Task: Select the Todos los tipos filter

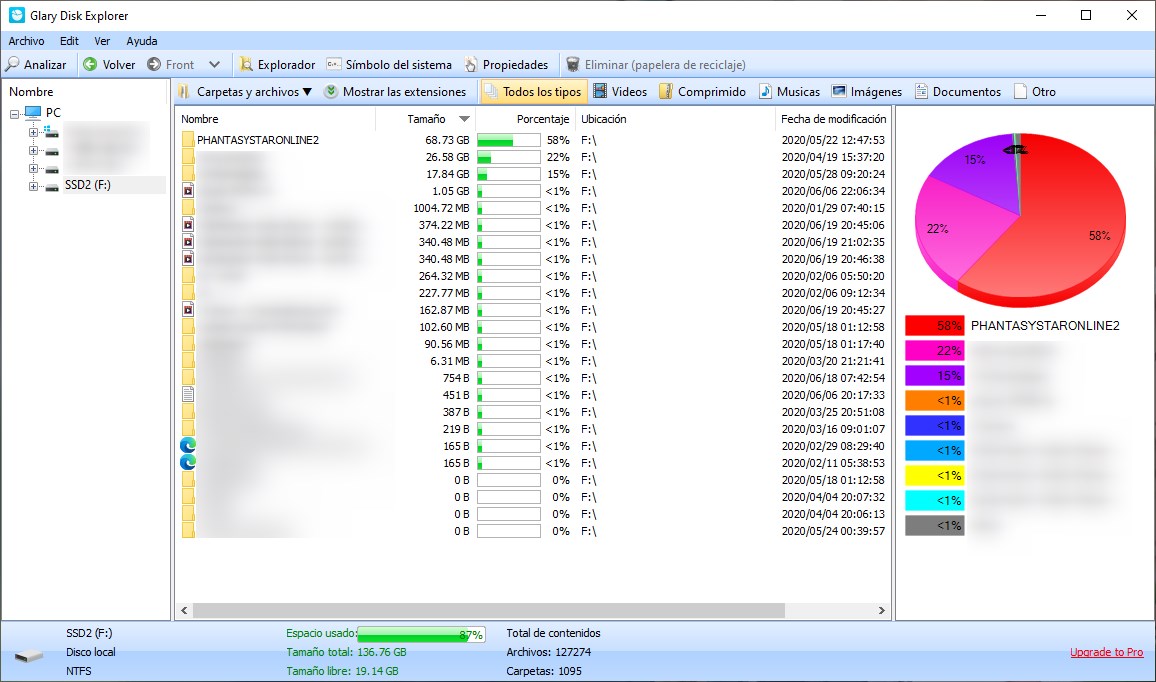Action: (x=534, y=91)
